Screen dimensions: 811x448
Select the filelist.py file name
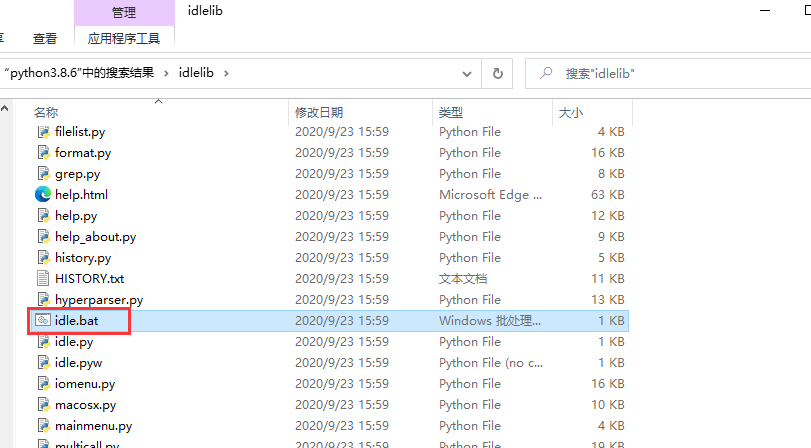tap(80, 132)
